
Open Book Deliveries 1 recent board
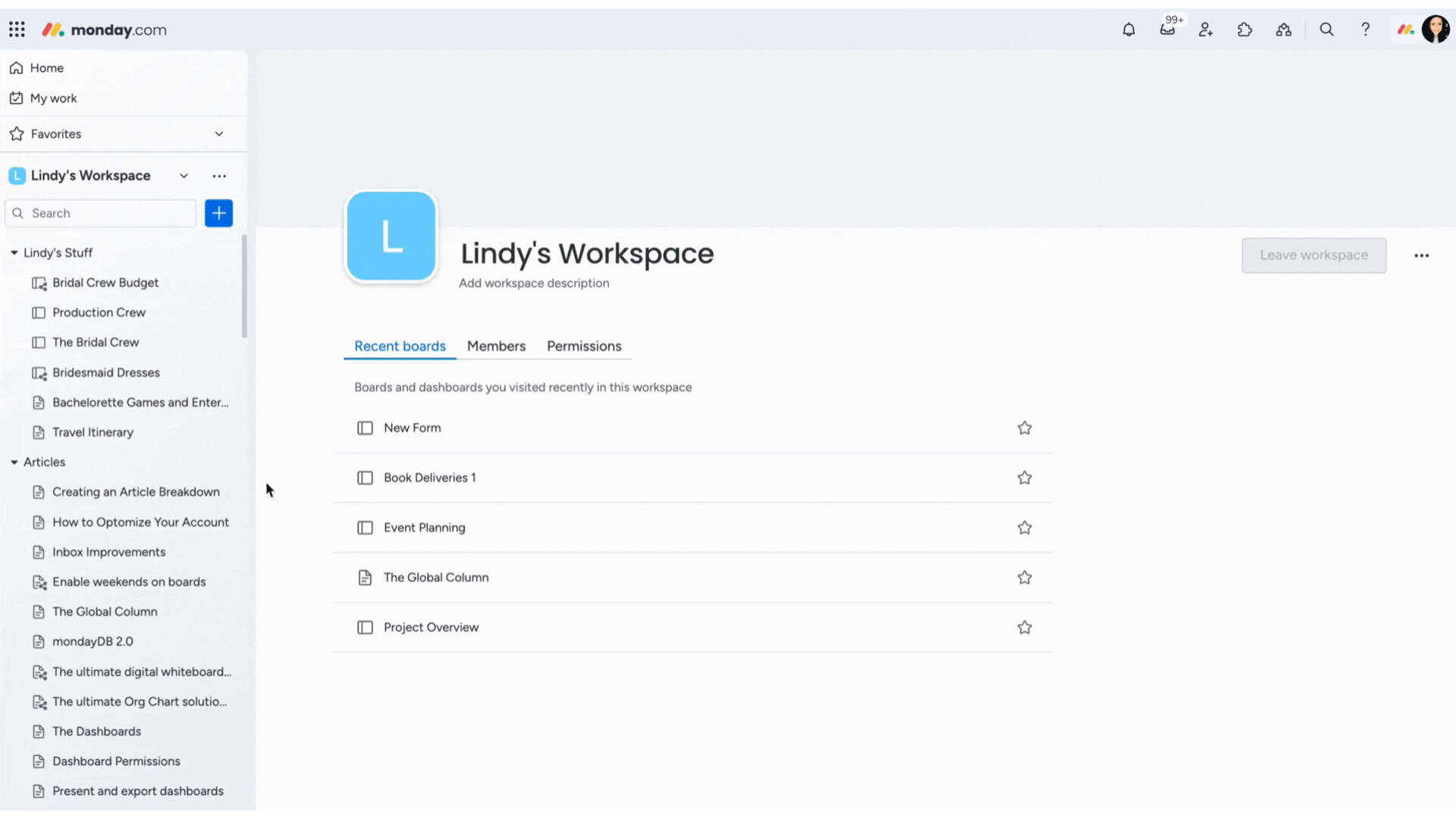(692, 478)
